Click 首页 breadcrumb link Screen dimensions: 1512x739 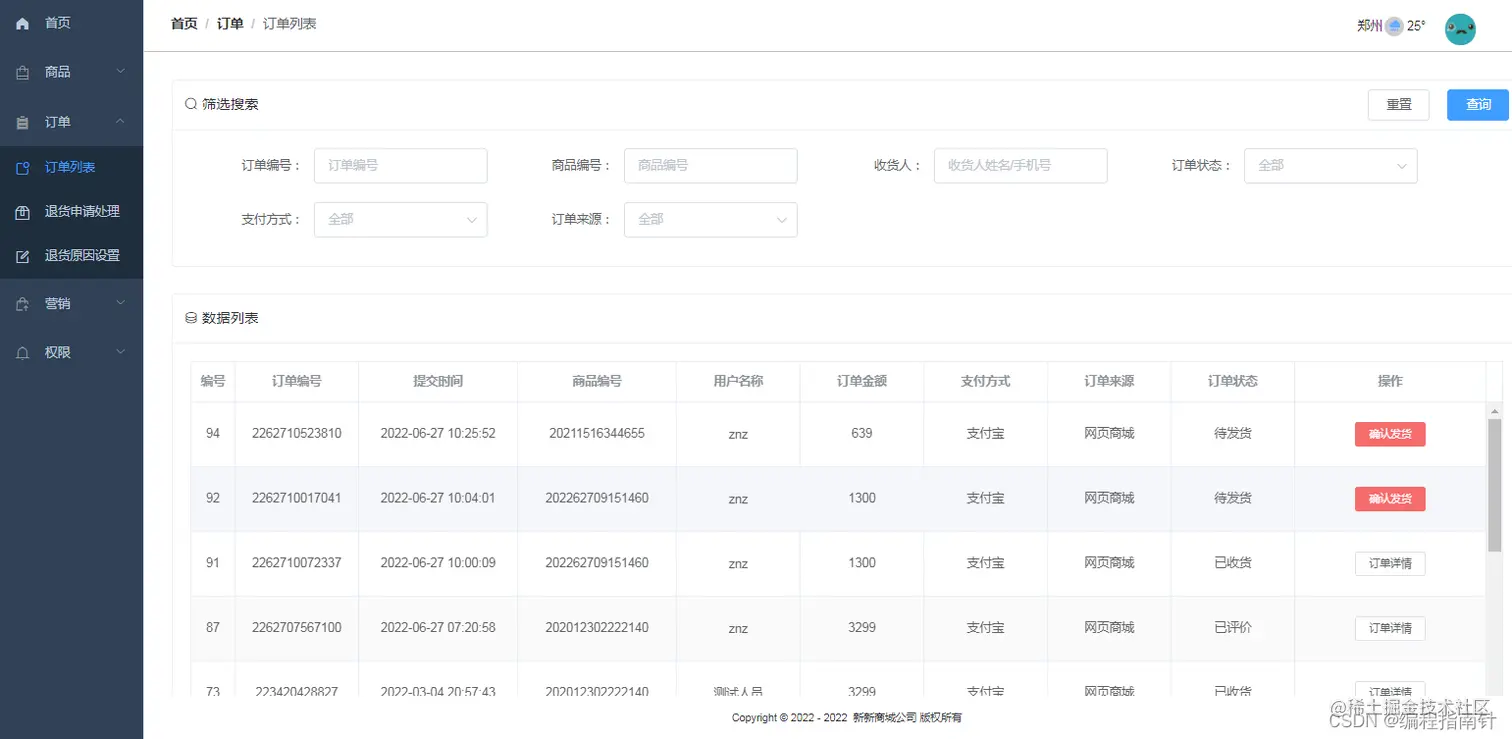pos(184,24)
